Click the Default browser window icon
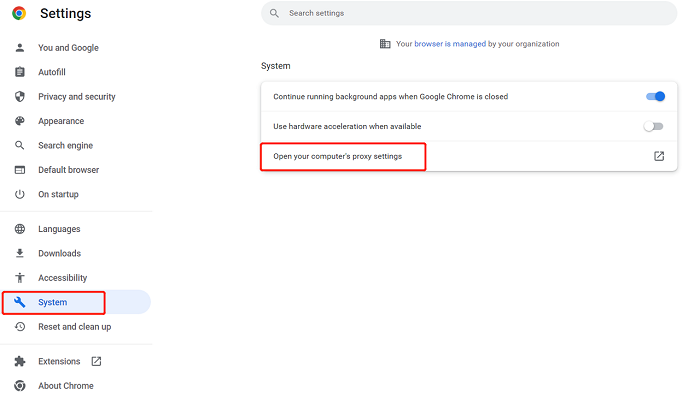This screenshot has width=700, height=404. coord(20,170)
